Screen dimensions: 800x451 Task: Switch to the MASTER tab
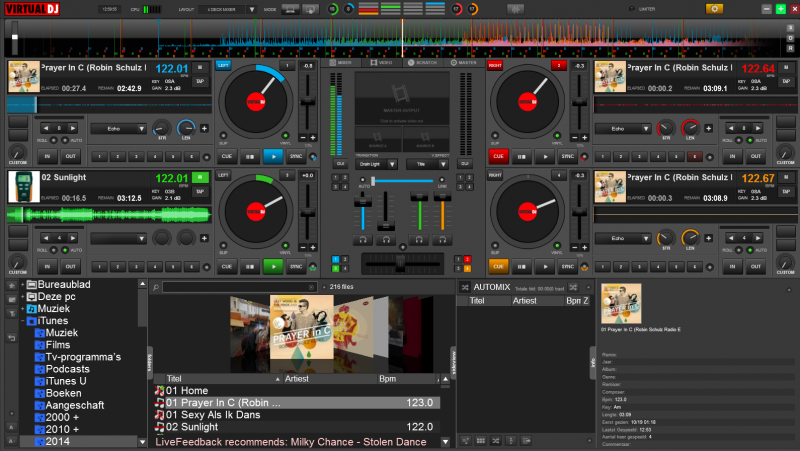pyautogui.click(x=463, y=62)
